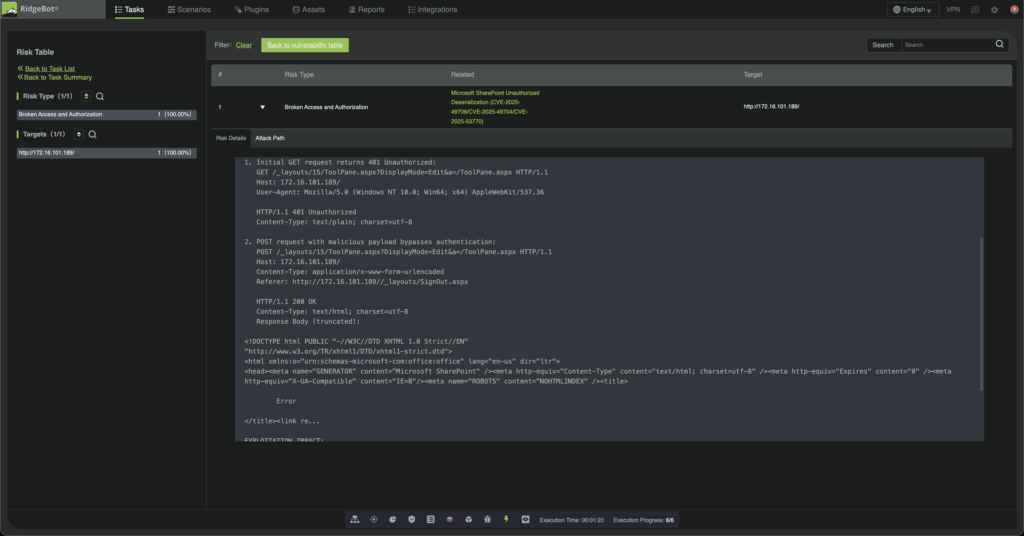The image size is (1024, 536).
Task: Click the shield checkmark icon
Action: 411,520
